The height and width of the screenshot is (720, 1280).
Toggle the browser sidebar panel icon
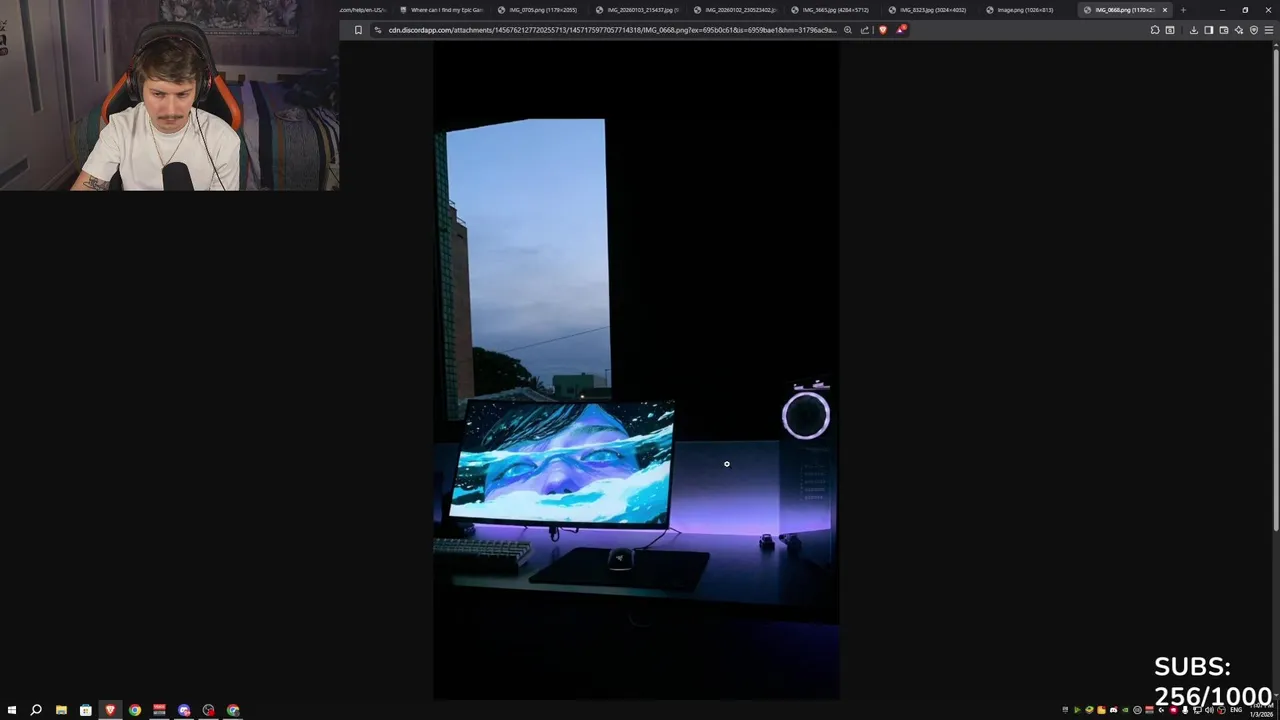click(1209, 30)
